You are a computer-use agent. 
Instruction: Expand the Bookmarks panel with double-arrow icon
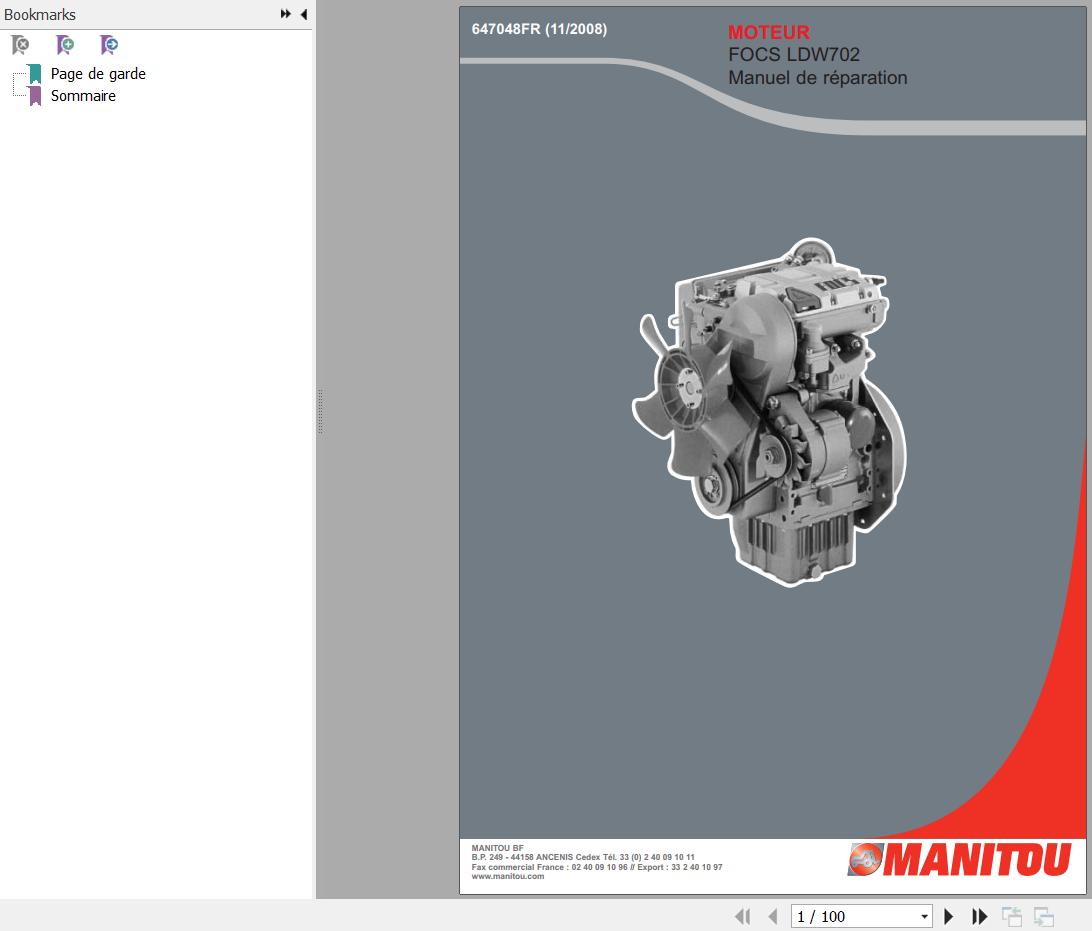point(286,14)
